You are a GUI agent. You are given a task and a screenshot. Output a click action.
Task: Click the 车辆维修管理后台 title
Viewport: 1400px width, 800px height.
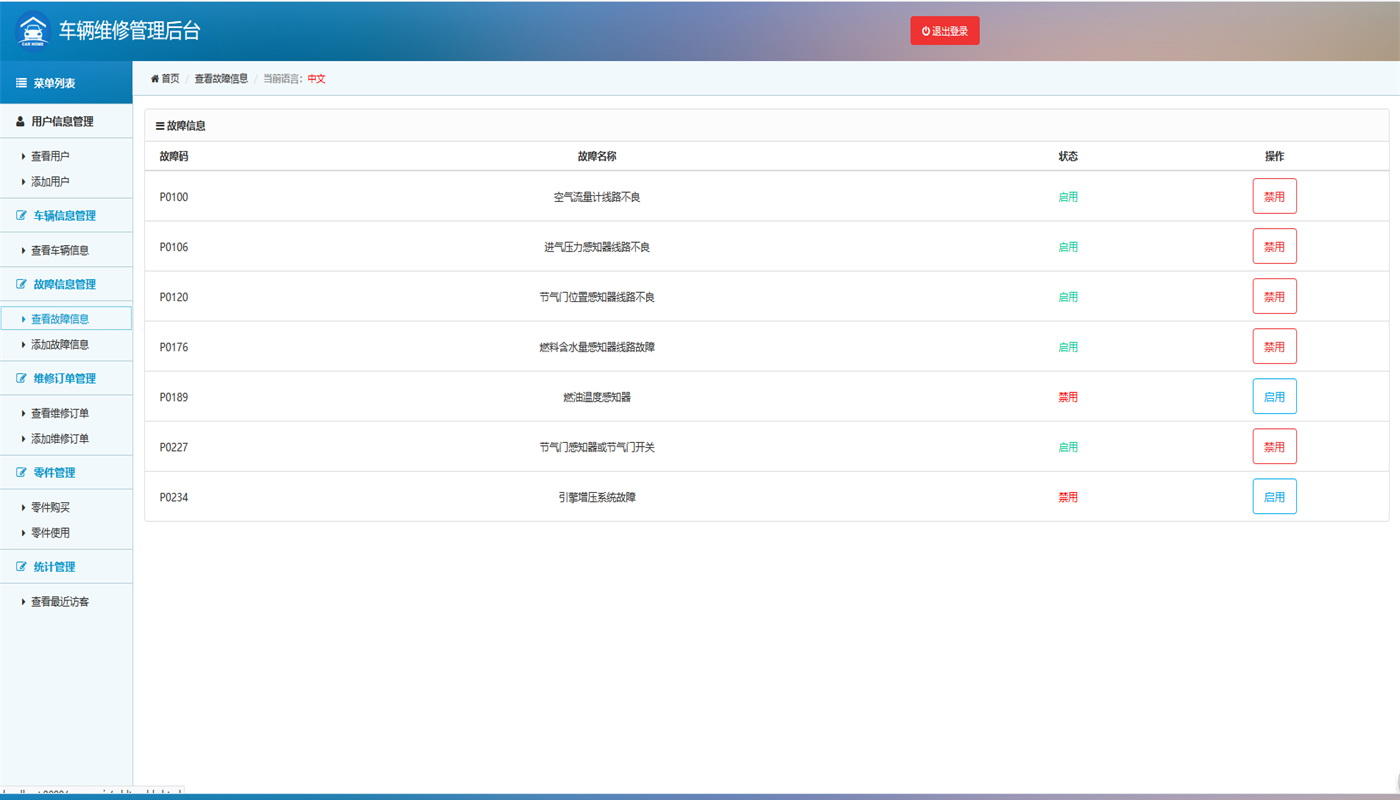[130, 31]
